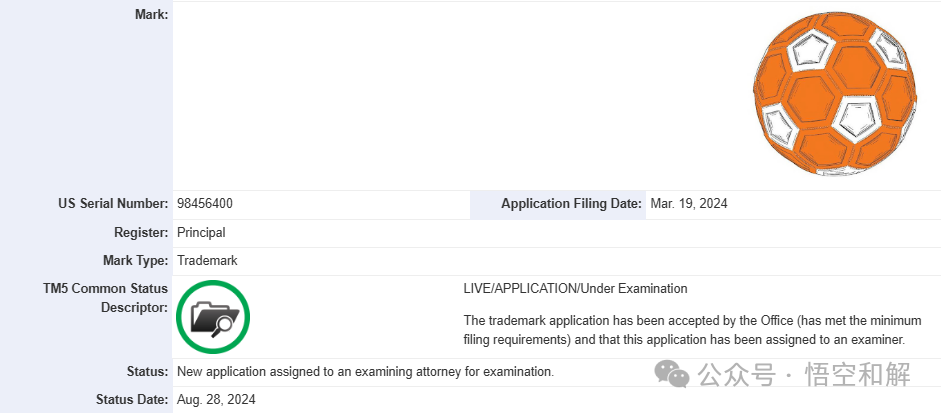
Task: Select serial number 98456400
Action: [x=205, y=203]
